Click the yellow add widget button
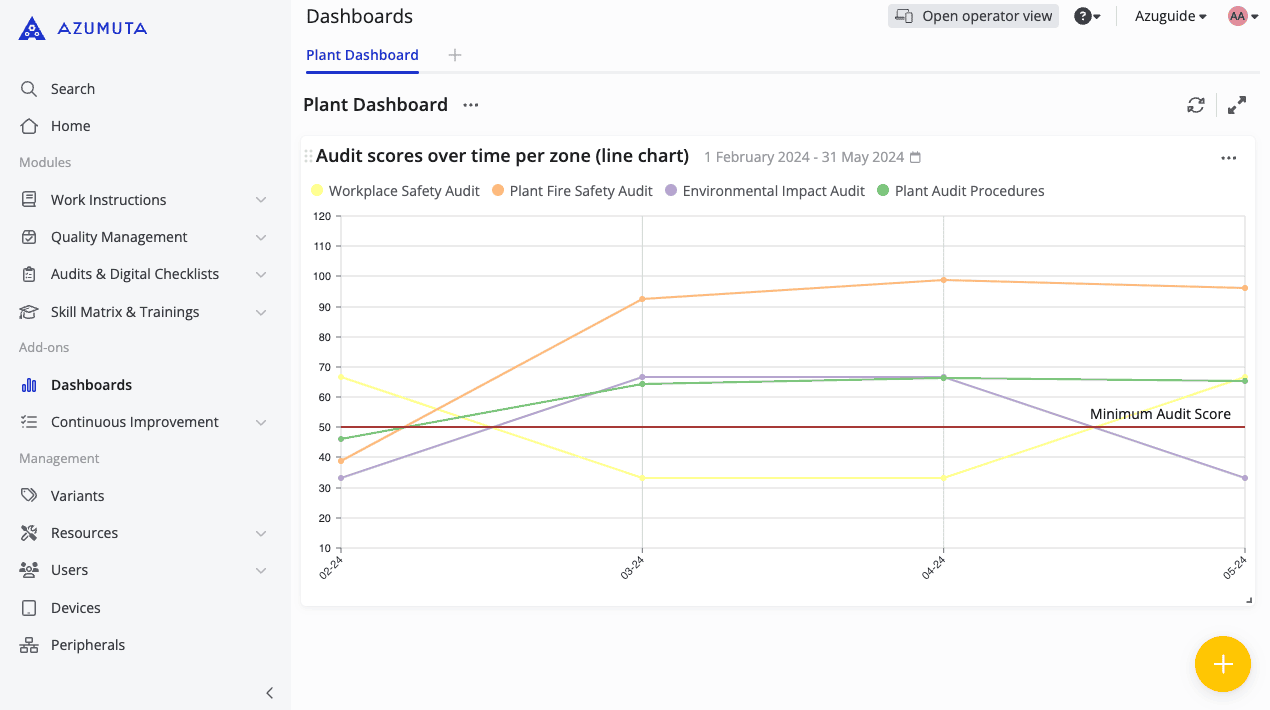 pos(1222,664)
